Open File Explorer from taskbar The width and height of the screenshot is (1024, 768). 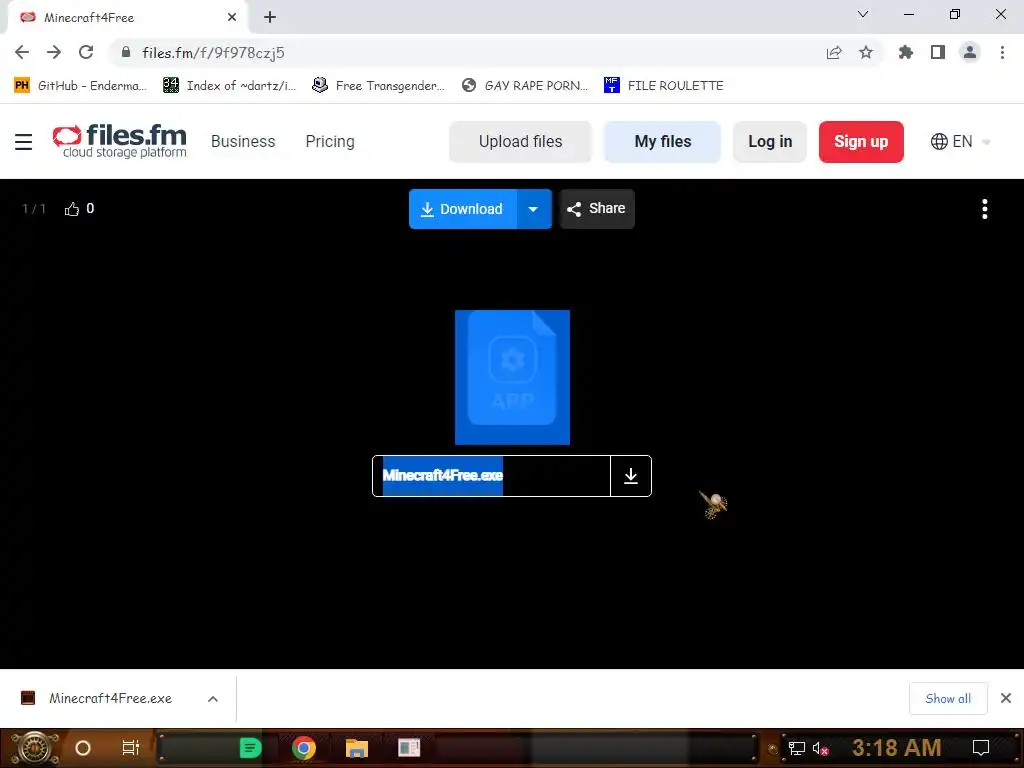[x=357, y=748]
